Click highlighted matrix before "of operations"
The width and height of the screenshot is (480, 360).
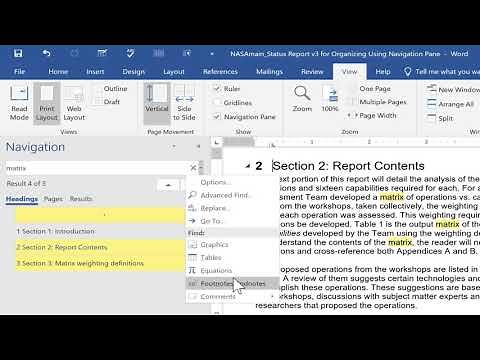click(391, 197)
